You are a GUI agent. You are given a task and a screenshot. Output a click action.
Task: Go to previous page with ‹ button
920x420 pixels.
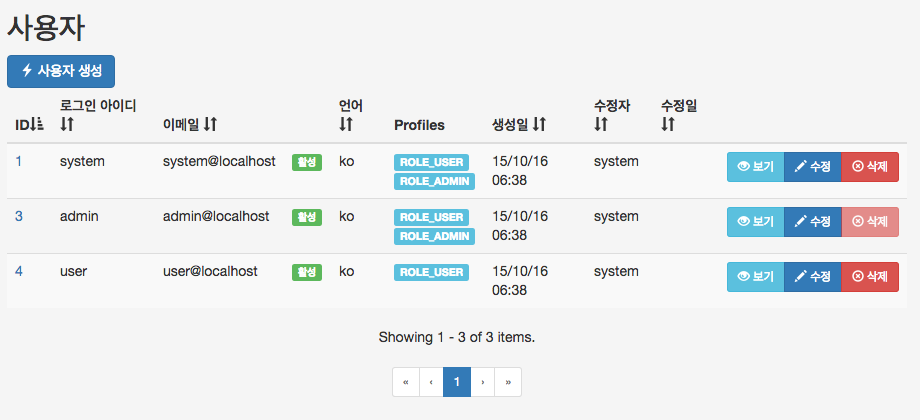pos(431,382)
